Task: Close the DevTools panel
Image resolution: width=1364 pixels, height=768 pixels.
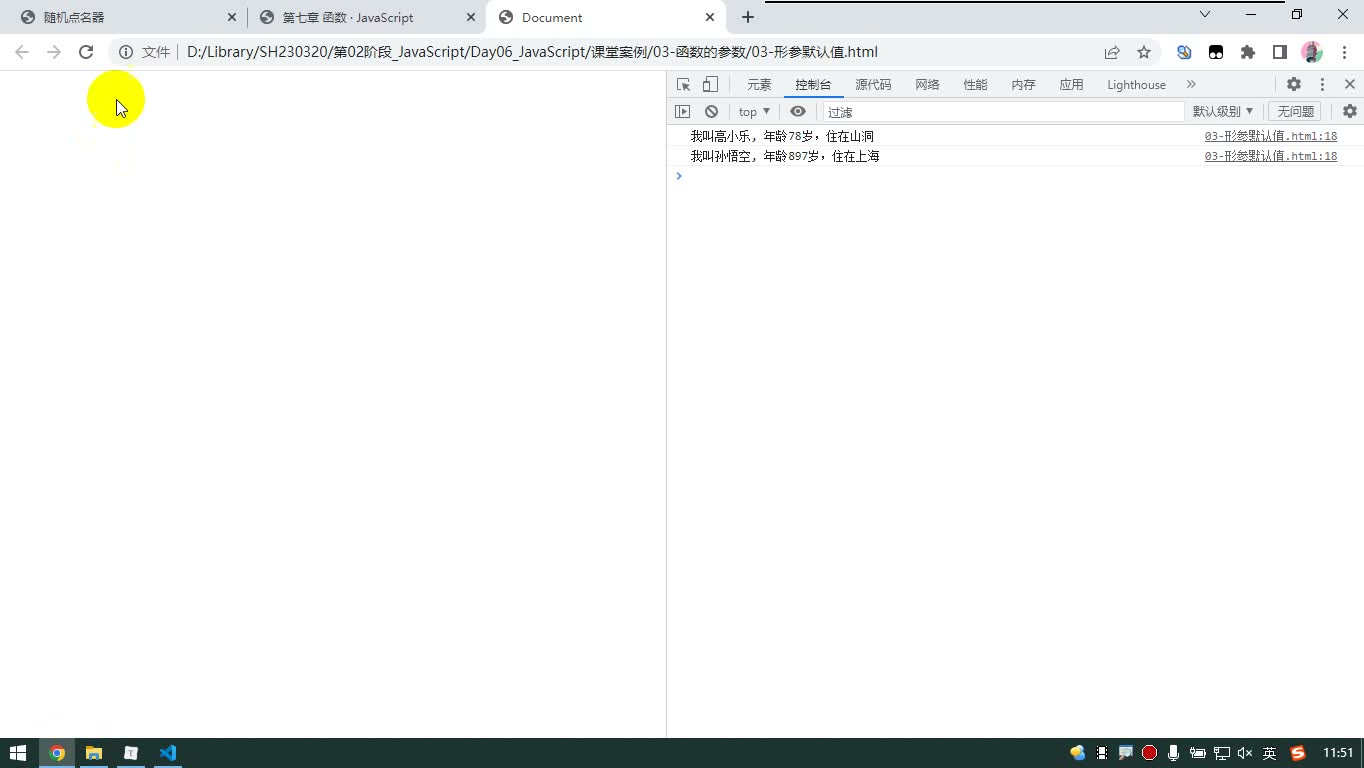Action: click(1350, 85)
